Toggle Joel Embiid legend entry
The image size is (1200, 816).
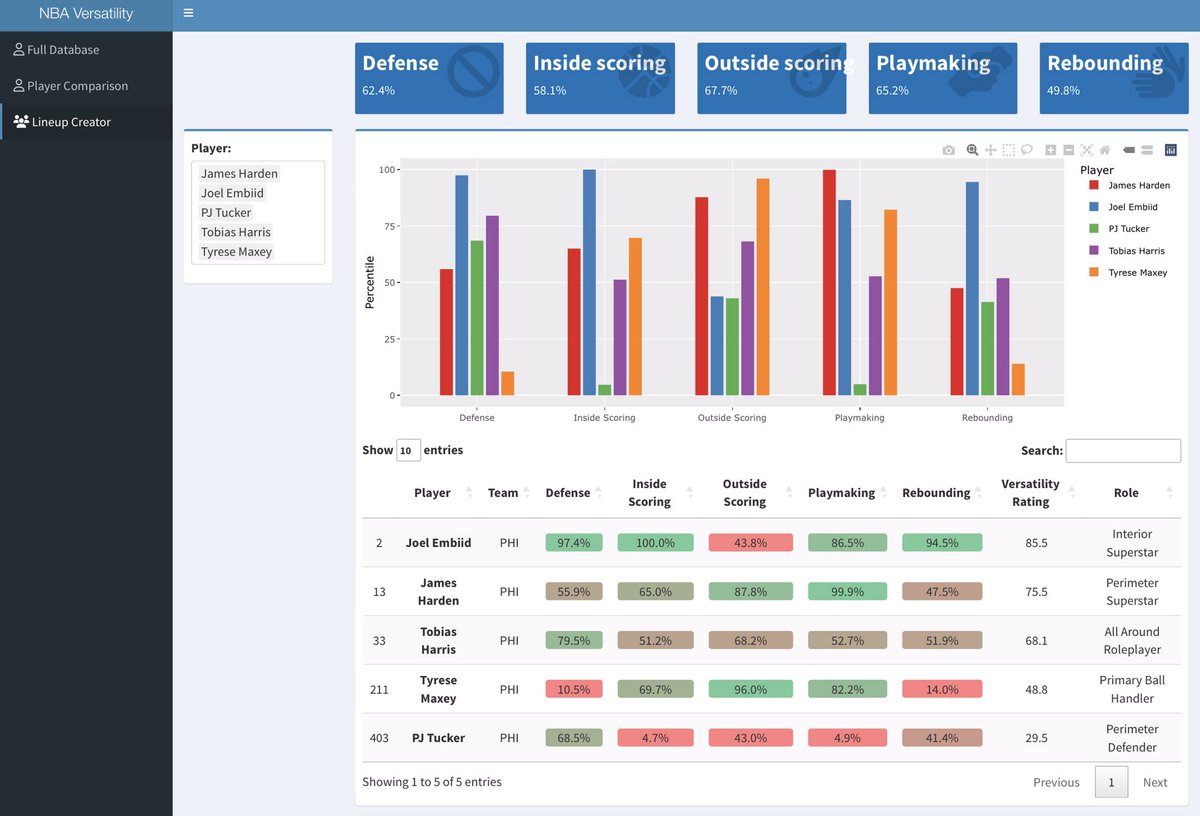(1125, 207)
